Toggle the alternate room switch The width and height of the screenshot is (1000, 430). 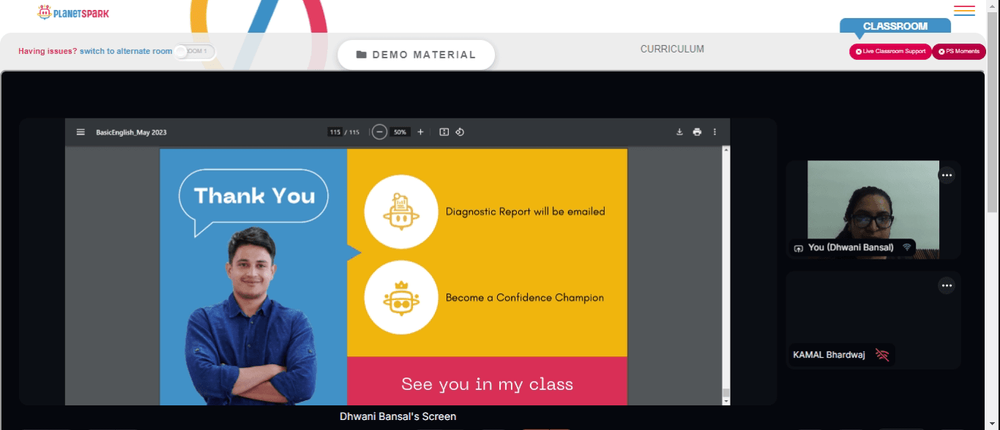click(x=195, y=52)
